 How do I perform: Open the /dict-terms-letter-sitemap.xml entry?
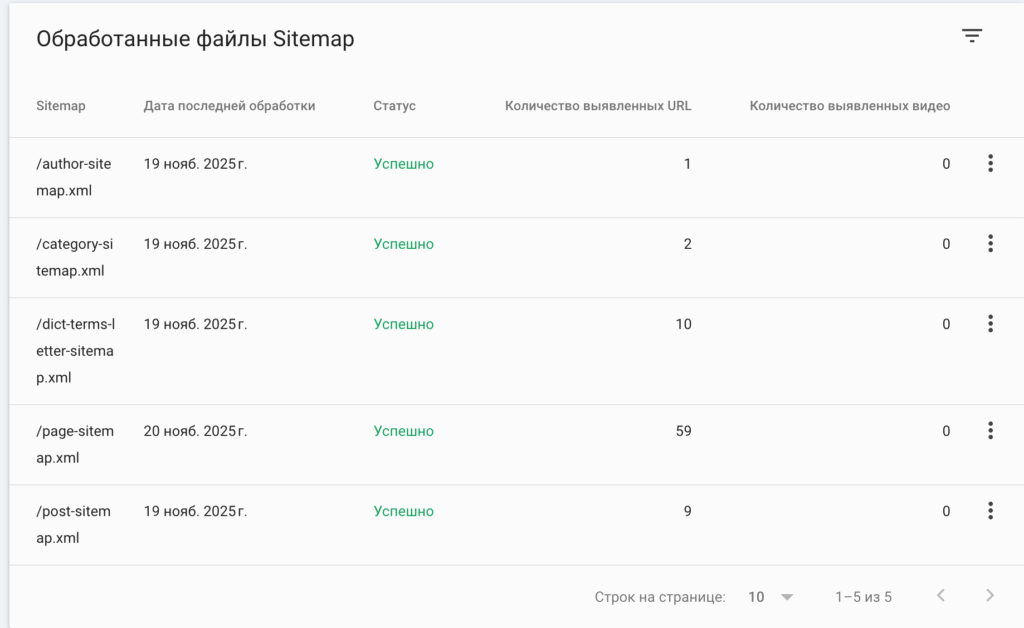point(75,351)
